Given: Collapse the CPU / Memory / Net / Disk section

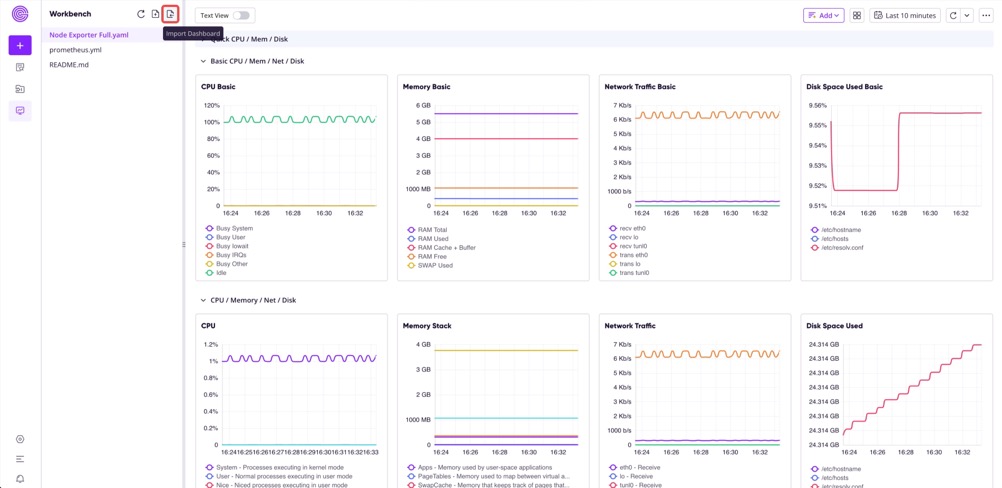Looking at the screenshot, I should [x=203, y=300].
